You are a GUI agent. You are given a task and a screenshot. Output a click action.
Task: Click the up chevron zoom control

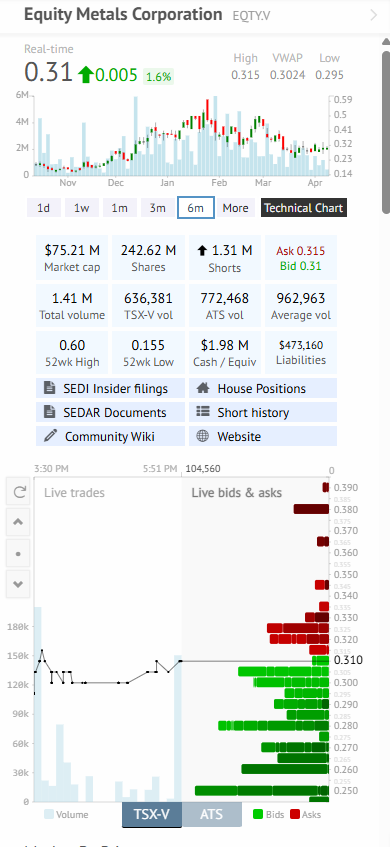pos(19,522)
